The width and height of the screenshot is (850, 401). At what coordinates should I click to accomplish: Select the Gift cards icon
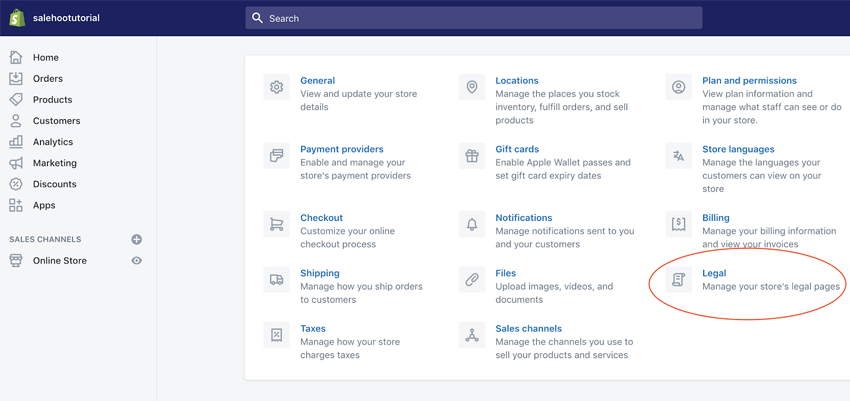click(x=472, y=156)
